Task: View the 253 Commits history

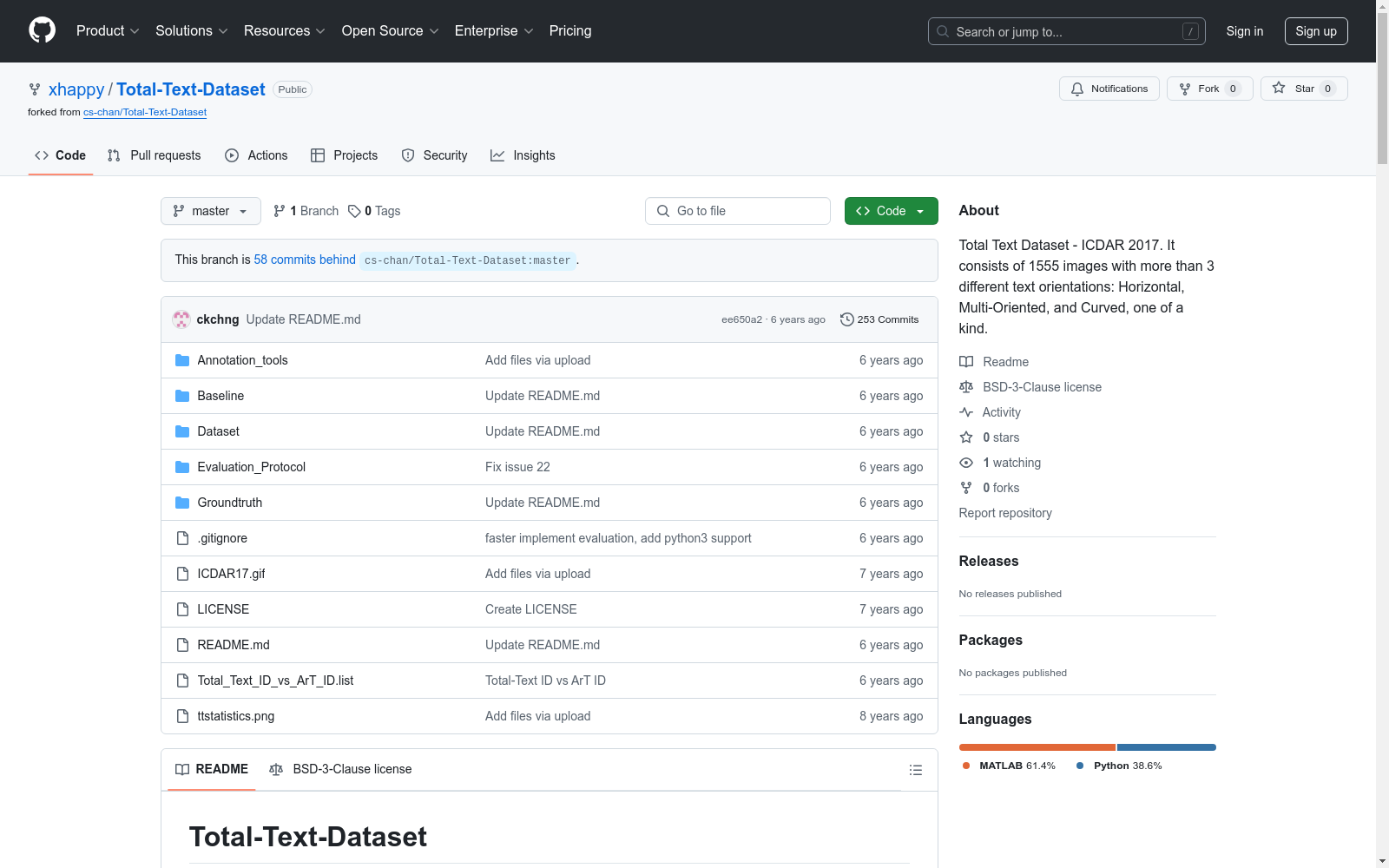Action: [879, 319]
